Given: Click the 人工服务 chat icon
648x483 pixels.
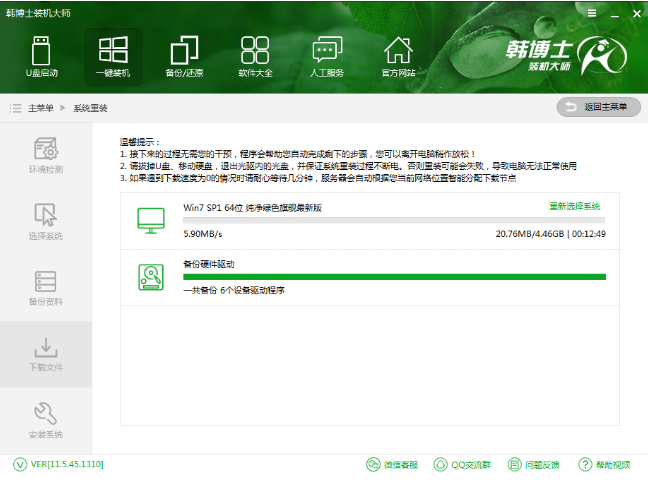Looking at the screenshot, I should 327,56.
